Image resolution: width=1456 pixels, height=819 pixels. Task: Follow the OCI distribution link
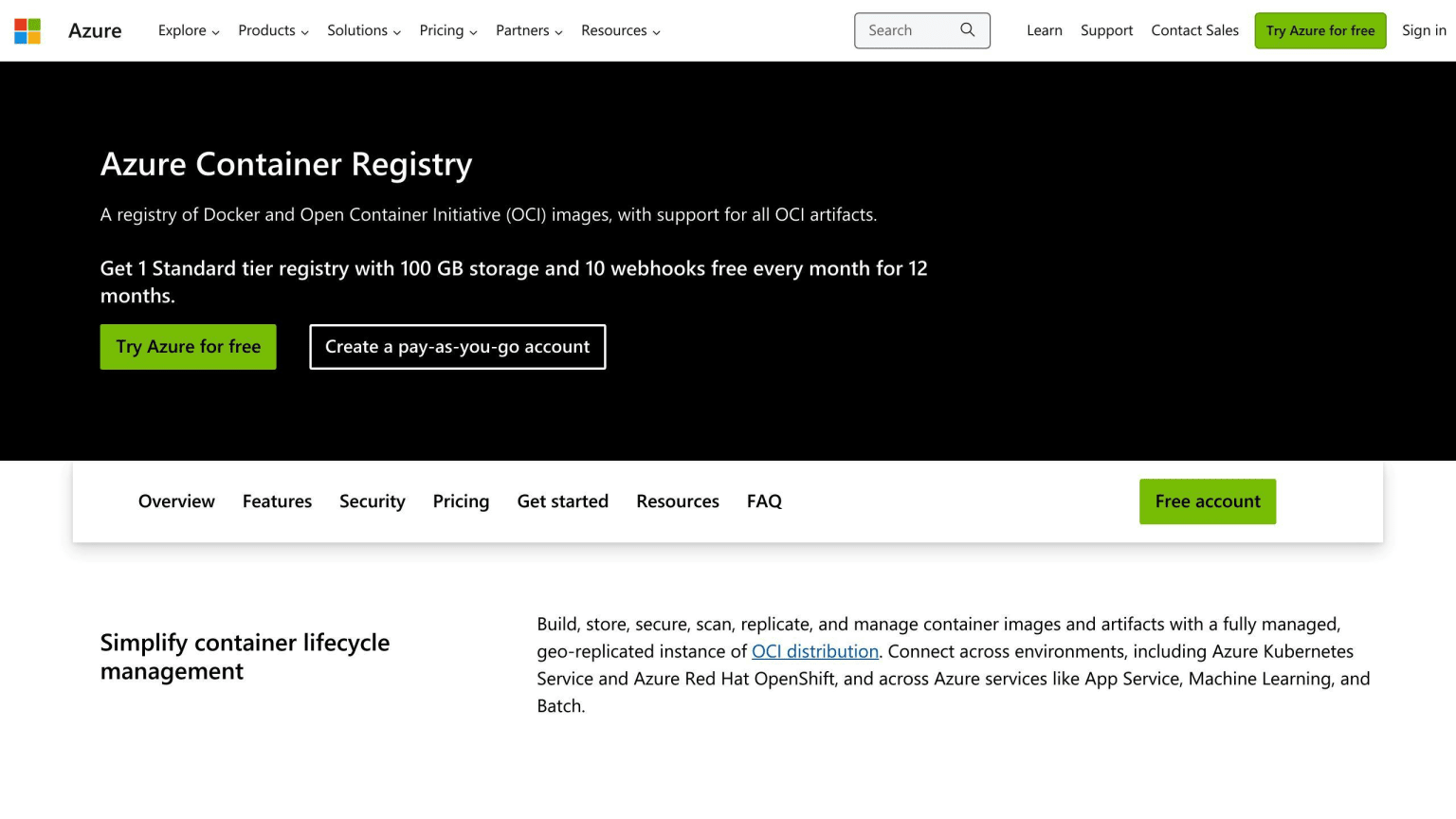pyautogui.click(x=815, y=651)
